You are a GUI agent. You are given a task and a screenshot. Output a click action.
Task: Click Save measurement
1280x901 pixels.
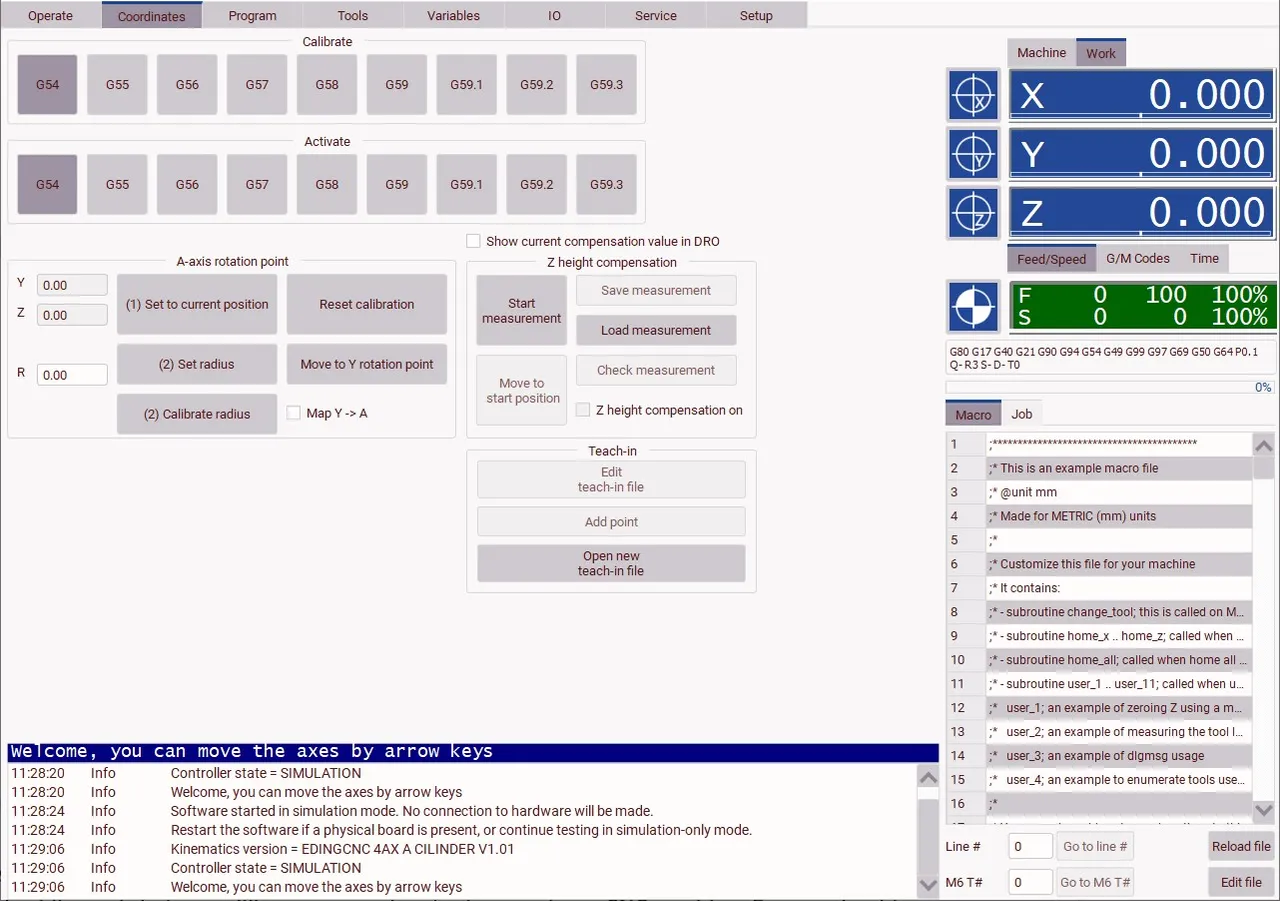[x=656, y=290]
